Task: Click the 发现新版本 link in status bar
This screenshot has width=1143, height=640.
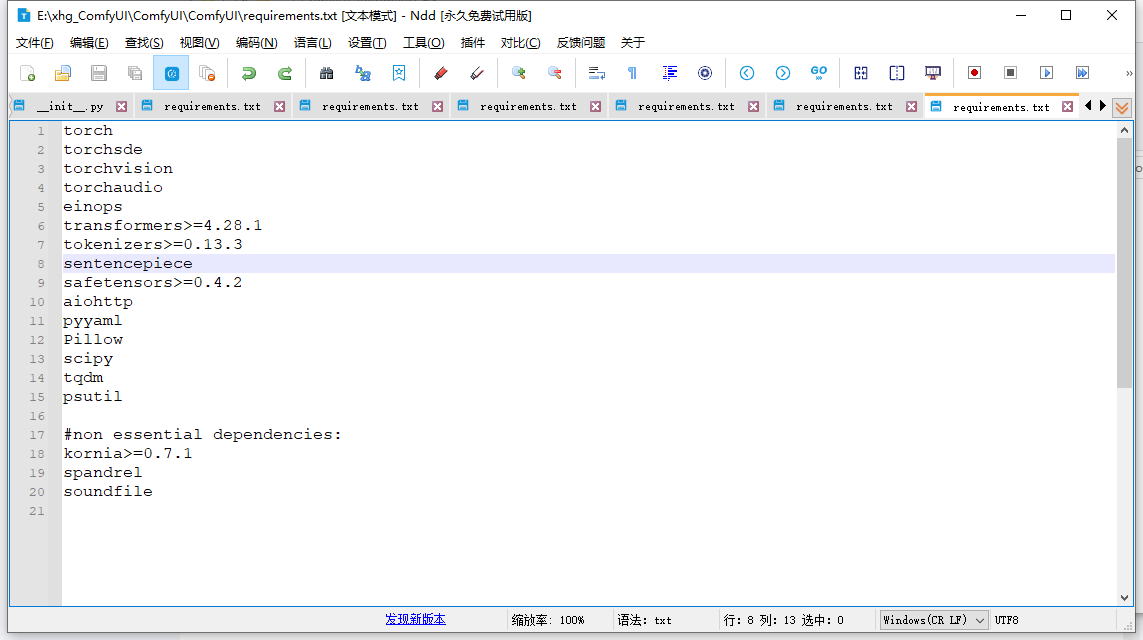Action: [x=415, y=620]
